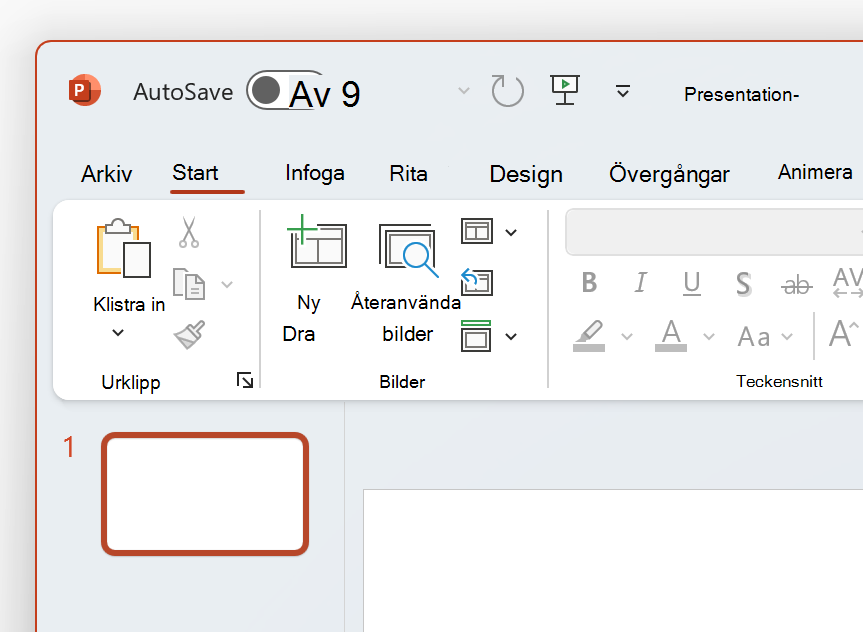Click the main slide canvas

tap(613, 560)
